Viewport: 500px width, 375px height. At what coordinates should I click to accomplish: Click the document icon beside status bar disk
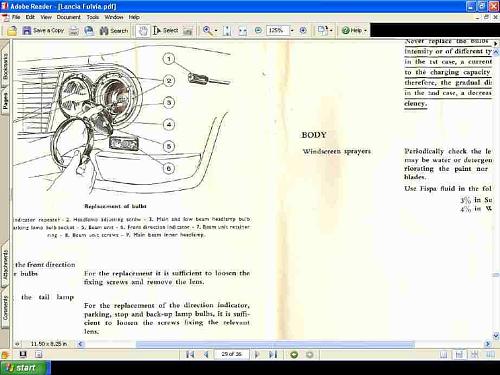coord(39,354)
